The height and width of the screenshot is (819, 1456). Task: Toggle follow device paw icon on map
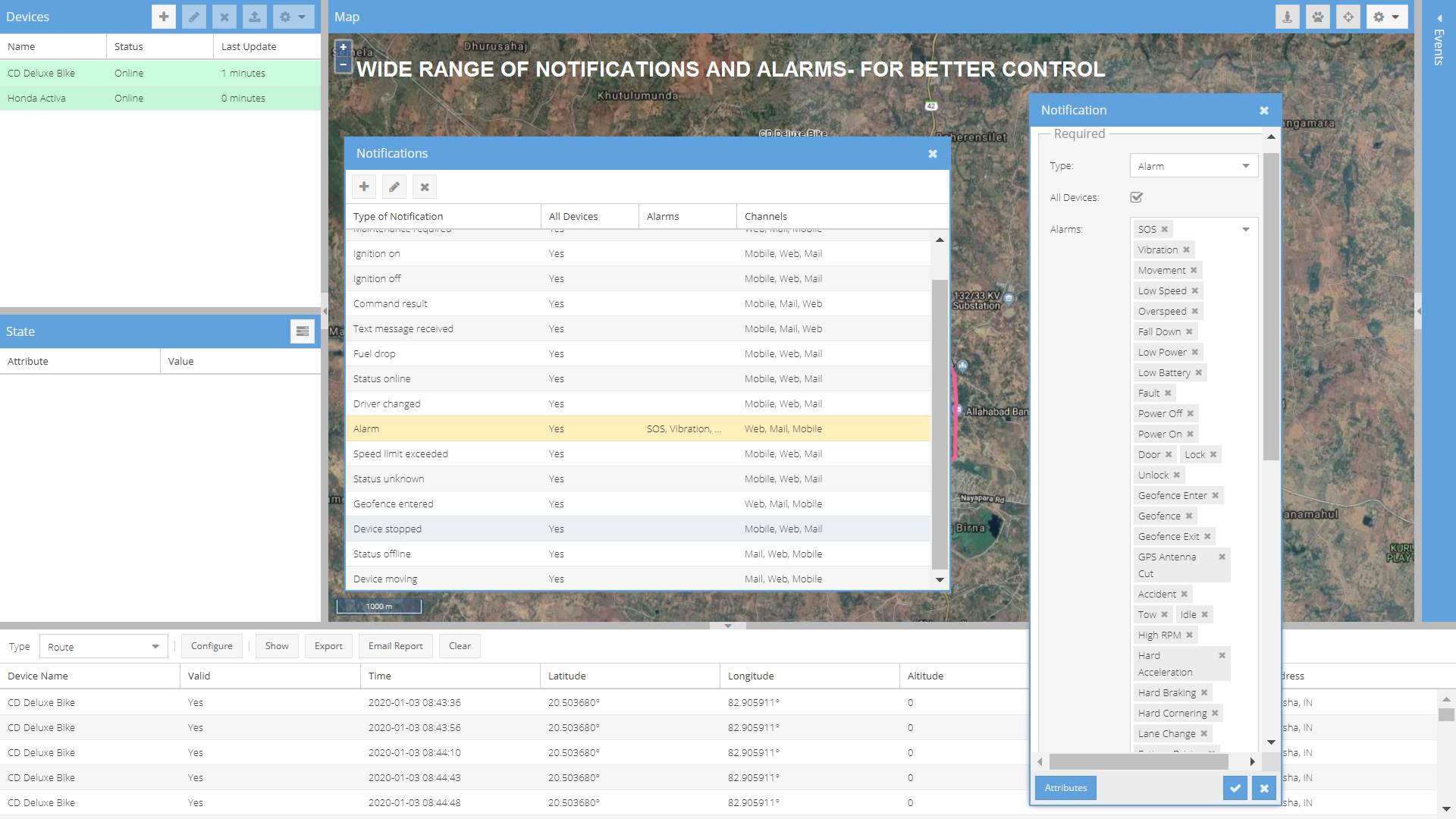pyautogui.click(x=1318, y=17)
